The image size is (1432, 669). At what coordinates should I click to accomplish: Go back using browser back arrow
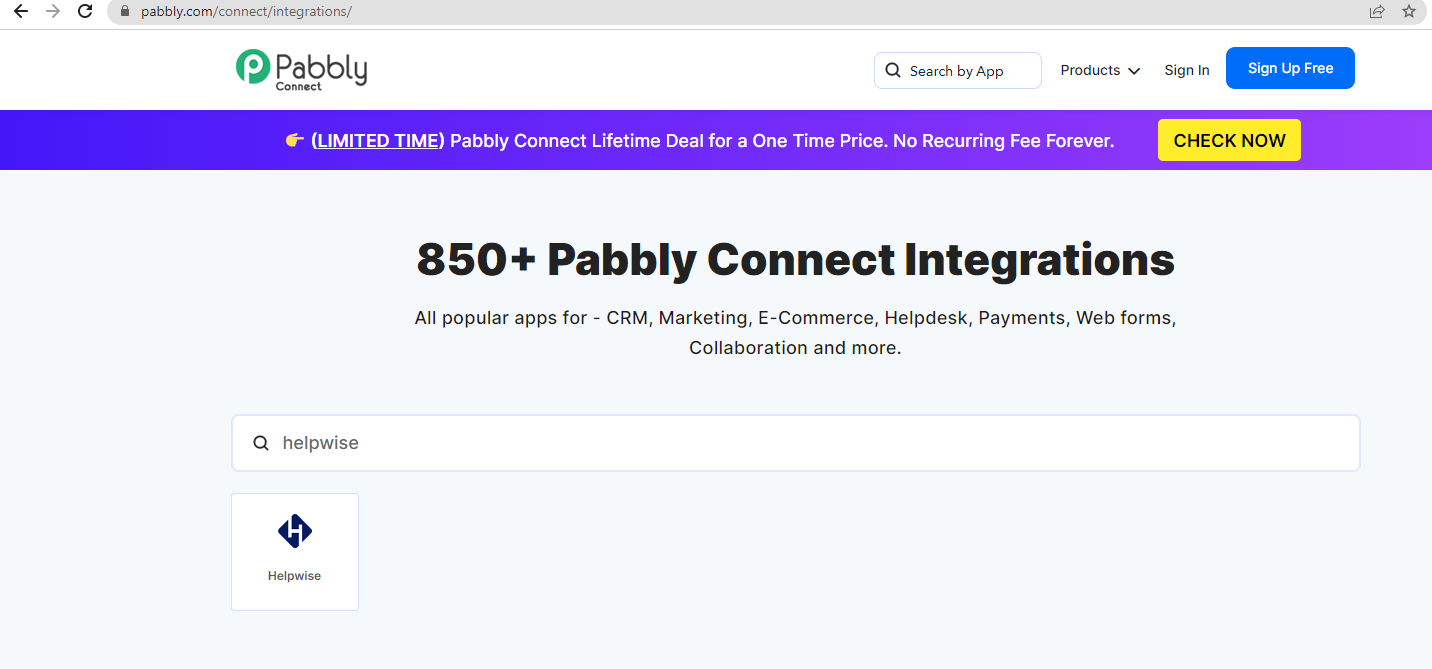pos(20,12)
